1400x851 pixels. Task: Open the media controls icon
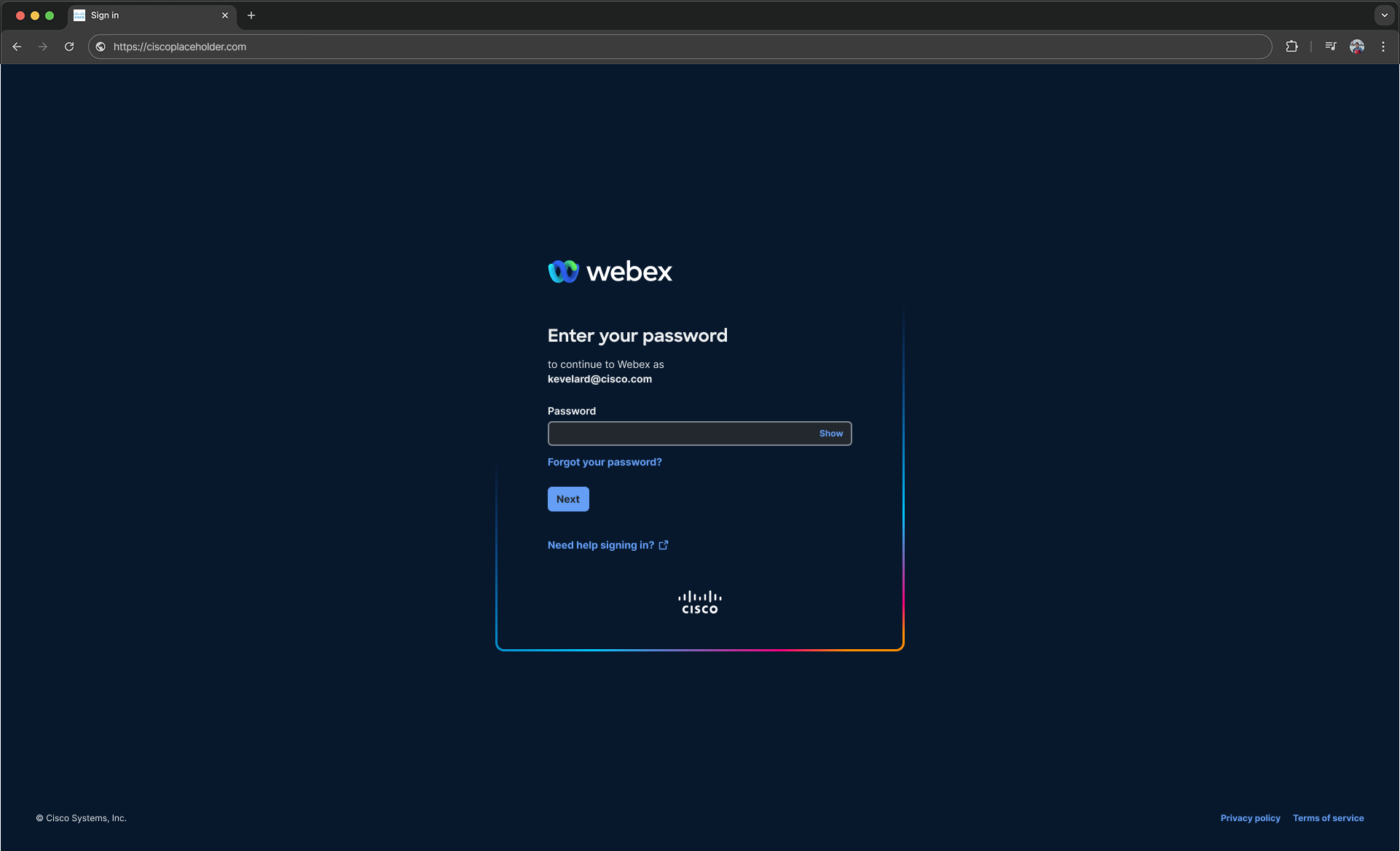(x=1331, y=47)
